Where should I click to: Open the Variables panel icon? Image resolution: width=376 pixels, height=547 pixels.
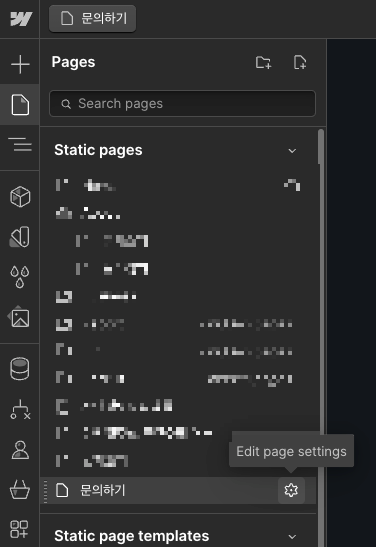[20, 237]
